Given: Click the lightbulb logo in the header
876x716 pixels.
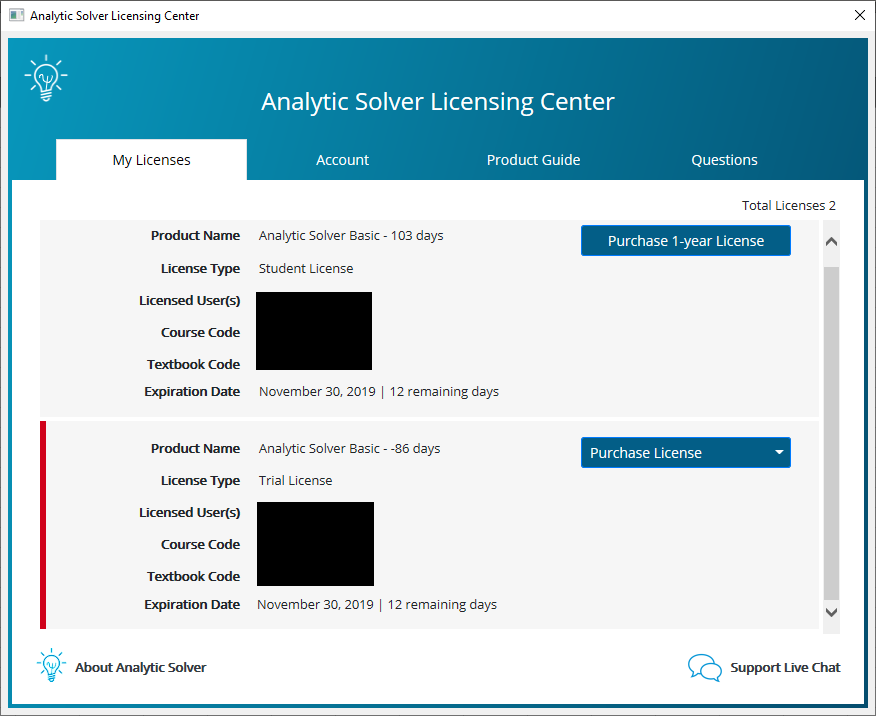Looking at the screenshot, I should (x=46, y=78).
